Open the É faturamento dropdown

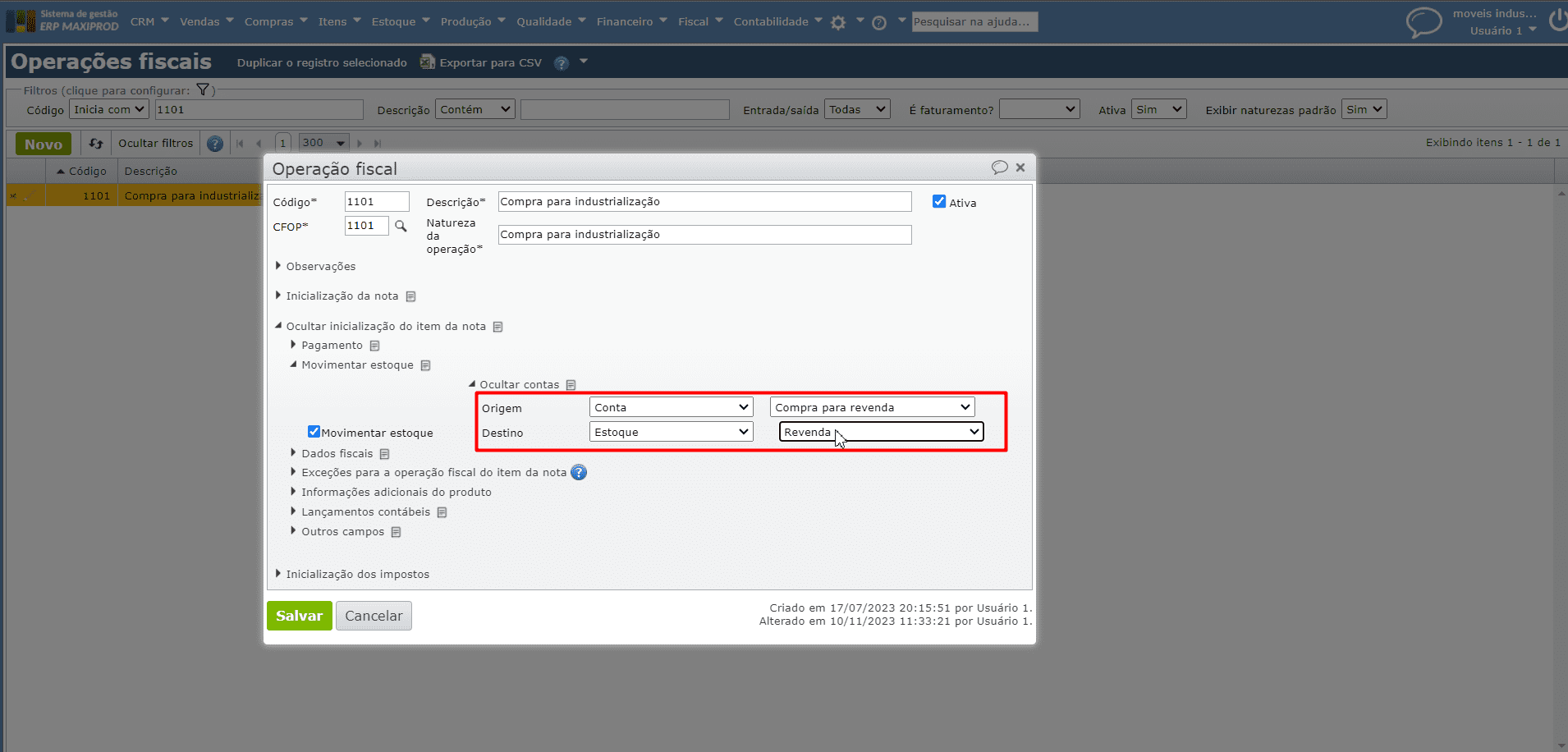click(x=1038, y=109)
